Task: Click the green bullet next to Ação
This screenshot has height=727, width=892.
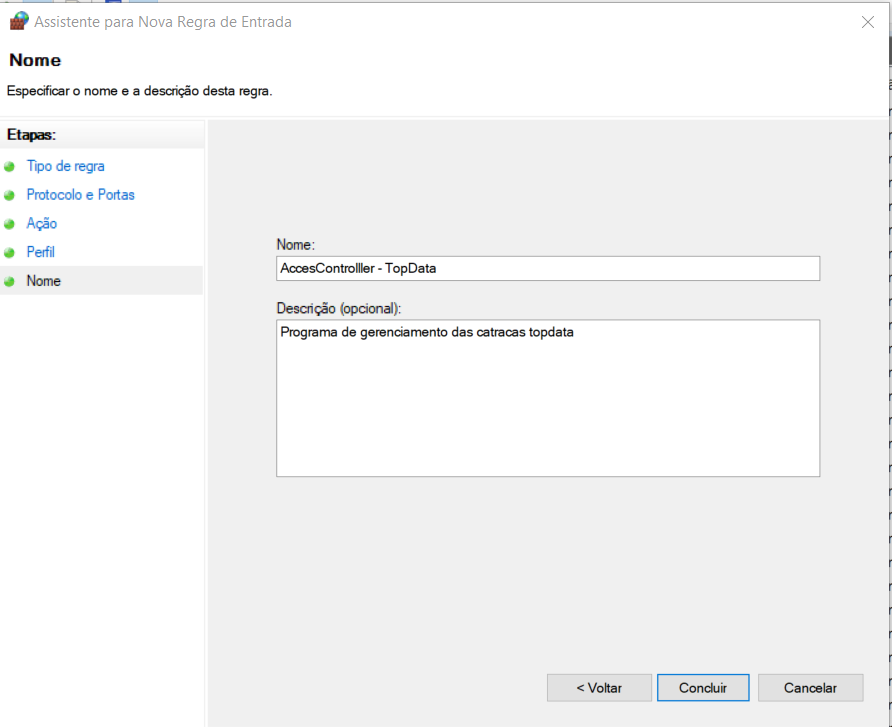Action: [x=10, y=224]
